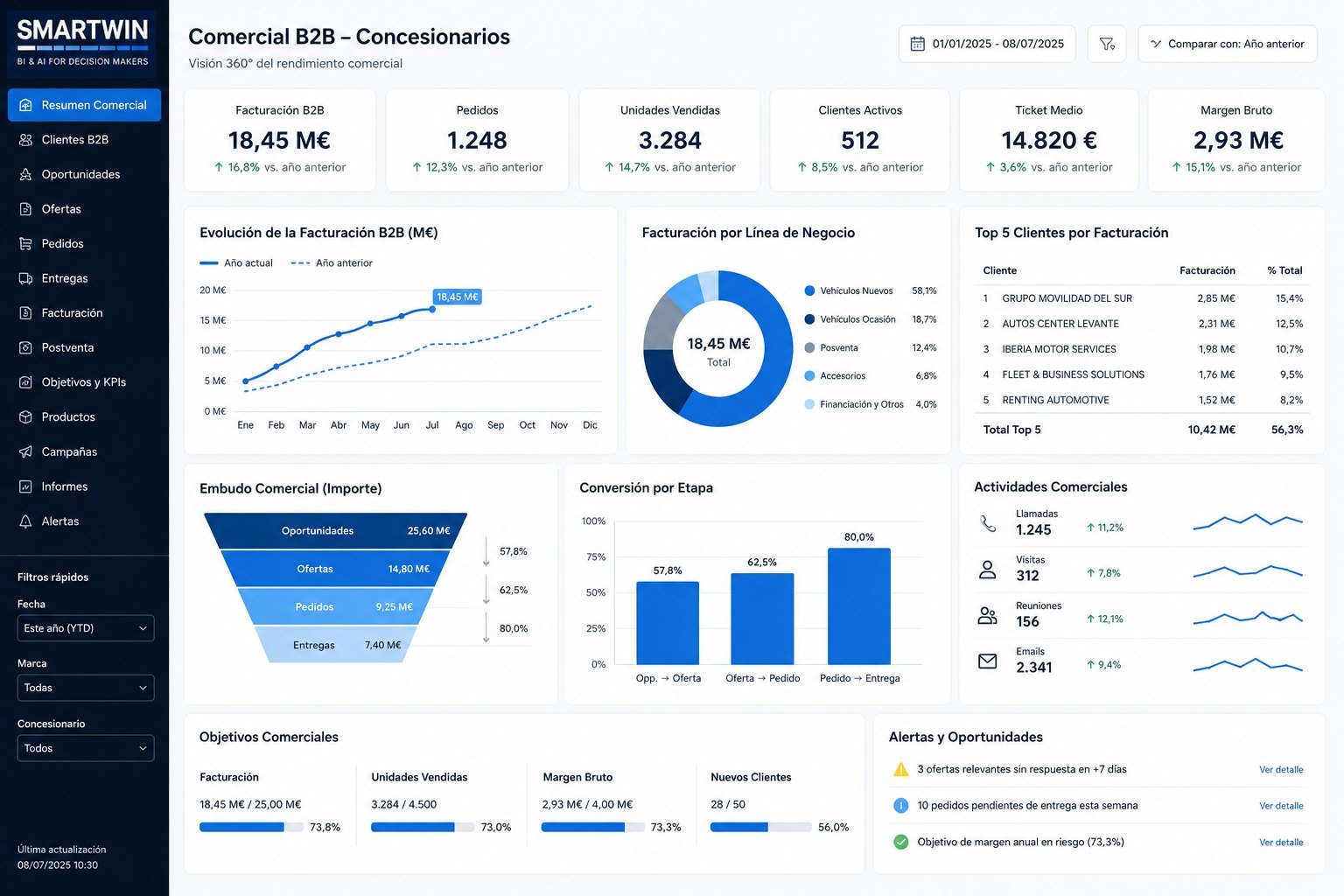This screenshot has height=896, width=1344.
Task: Toggle 'Año anterior' legend series
Action: (332, 262)
